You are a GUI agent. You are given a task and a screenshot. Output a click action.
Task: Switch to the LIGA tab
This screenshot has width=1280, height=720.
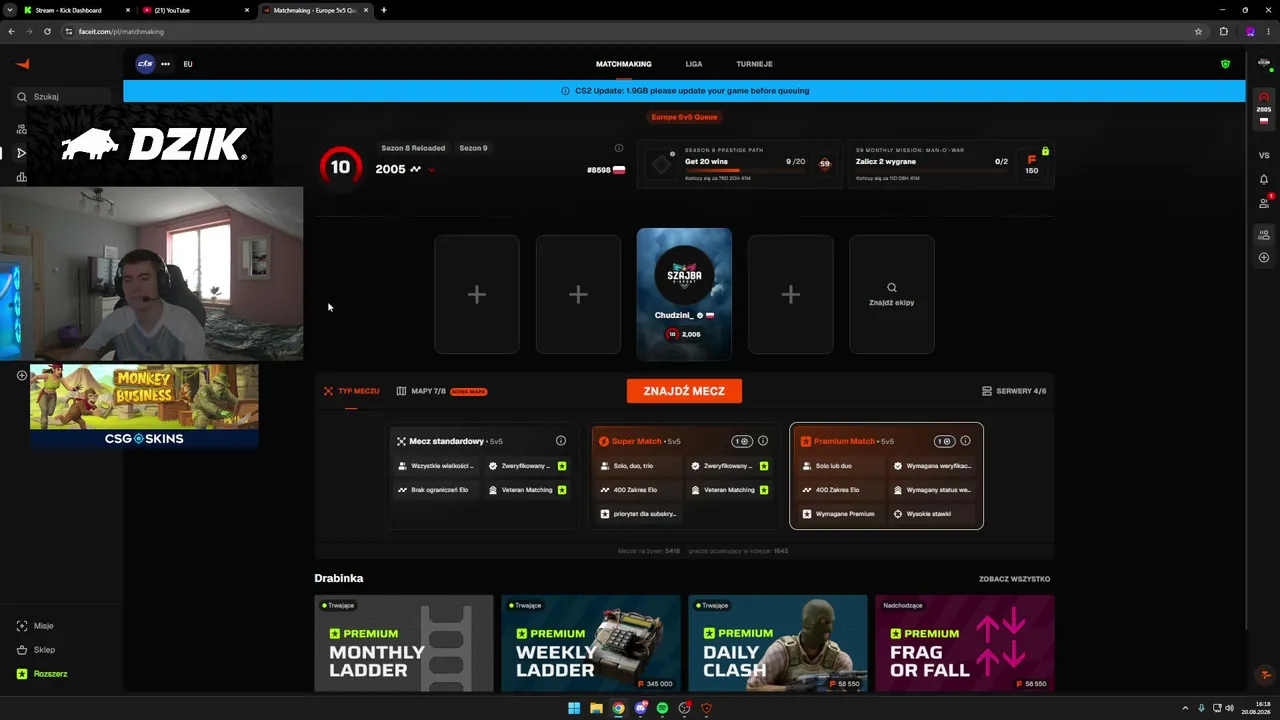click(x=694, y=64)
